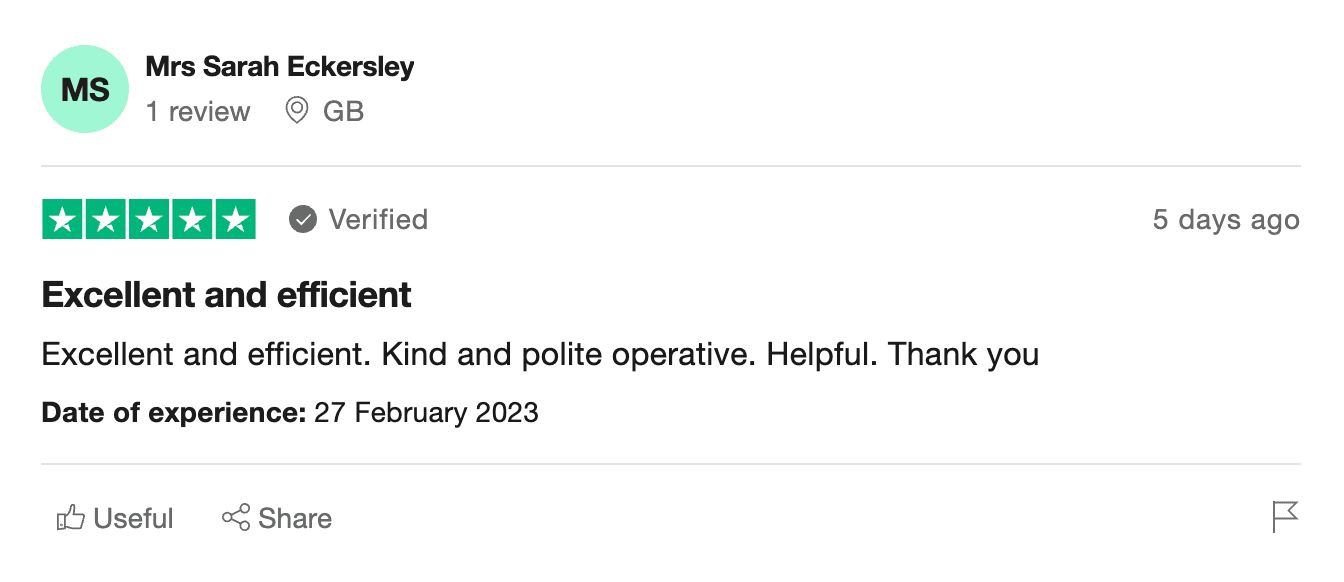Select the fourth green rating star
This screenshot has height=582, width=1344.
192,220
